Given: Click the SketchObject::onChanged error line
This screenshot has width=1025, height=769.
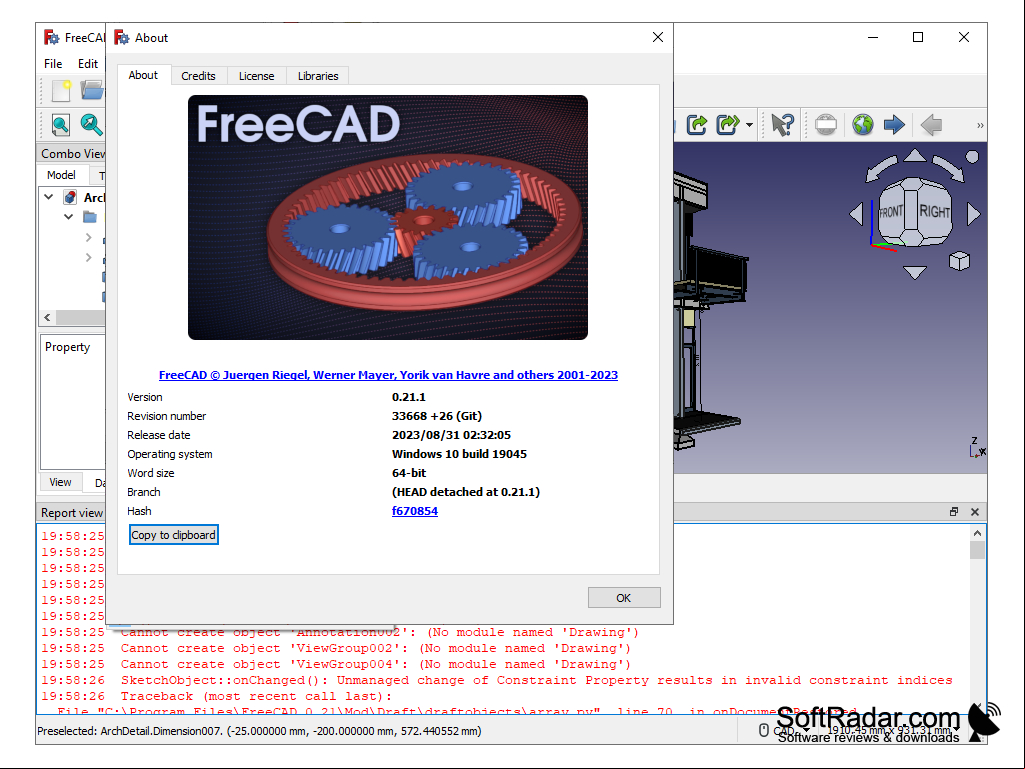Looking at the screenshot, I should 497,680.
